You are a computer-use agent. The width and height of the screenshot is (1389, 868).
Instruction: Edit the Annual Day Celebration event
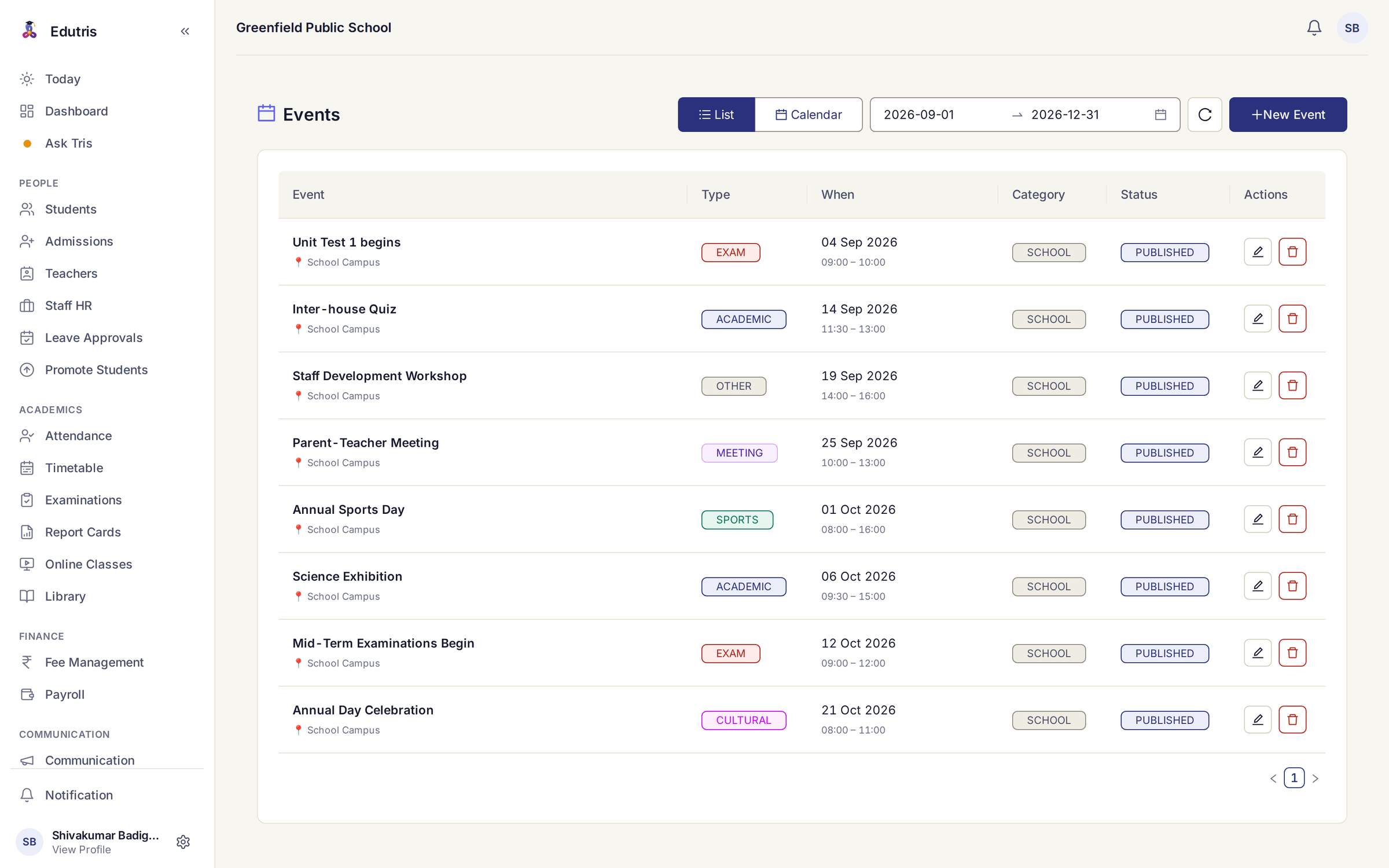coord(1258,720)
